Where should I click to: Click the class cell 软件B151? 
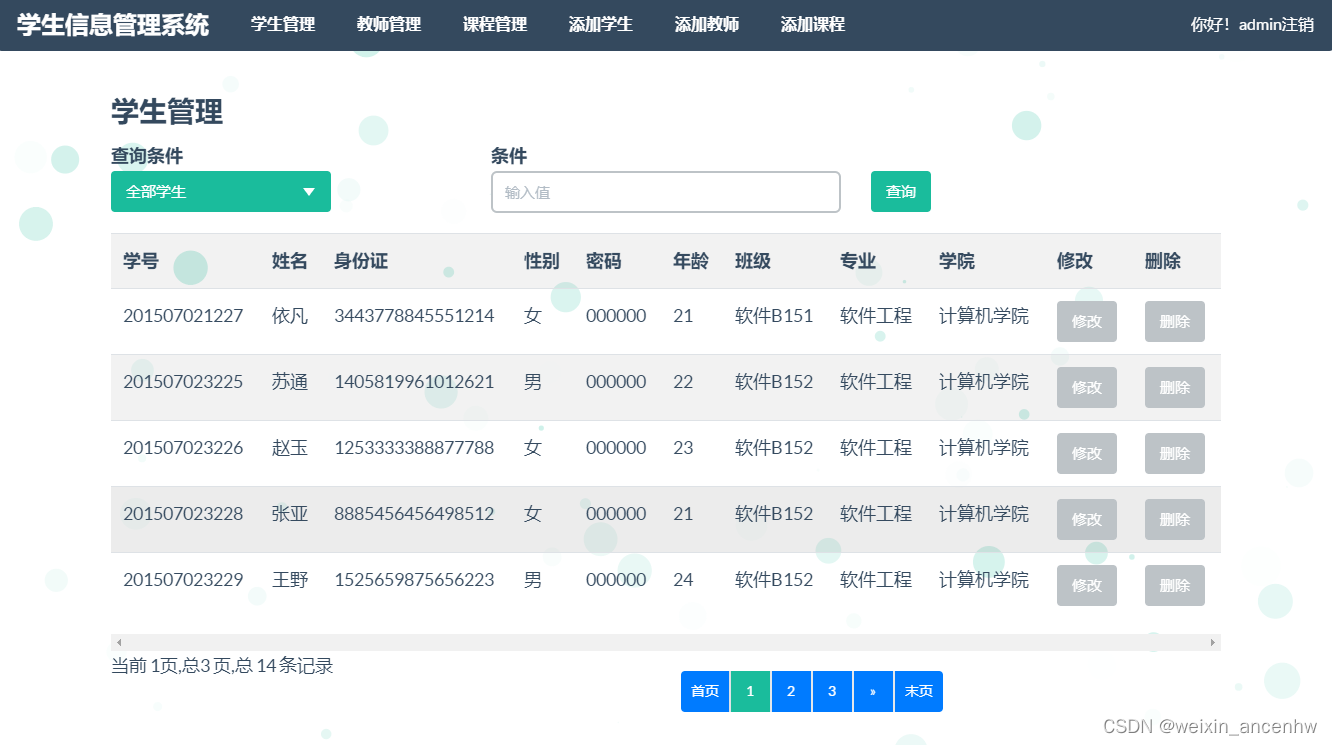click(x=774, y=316)
